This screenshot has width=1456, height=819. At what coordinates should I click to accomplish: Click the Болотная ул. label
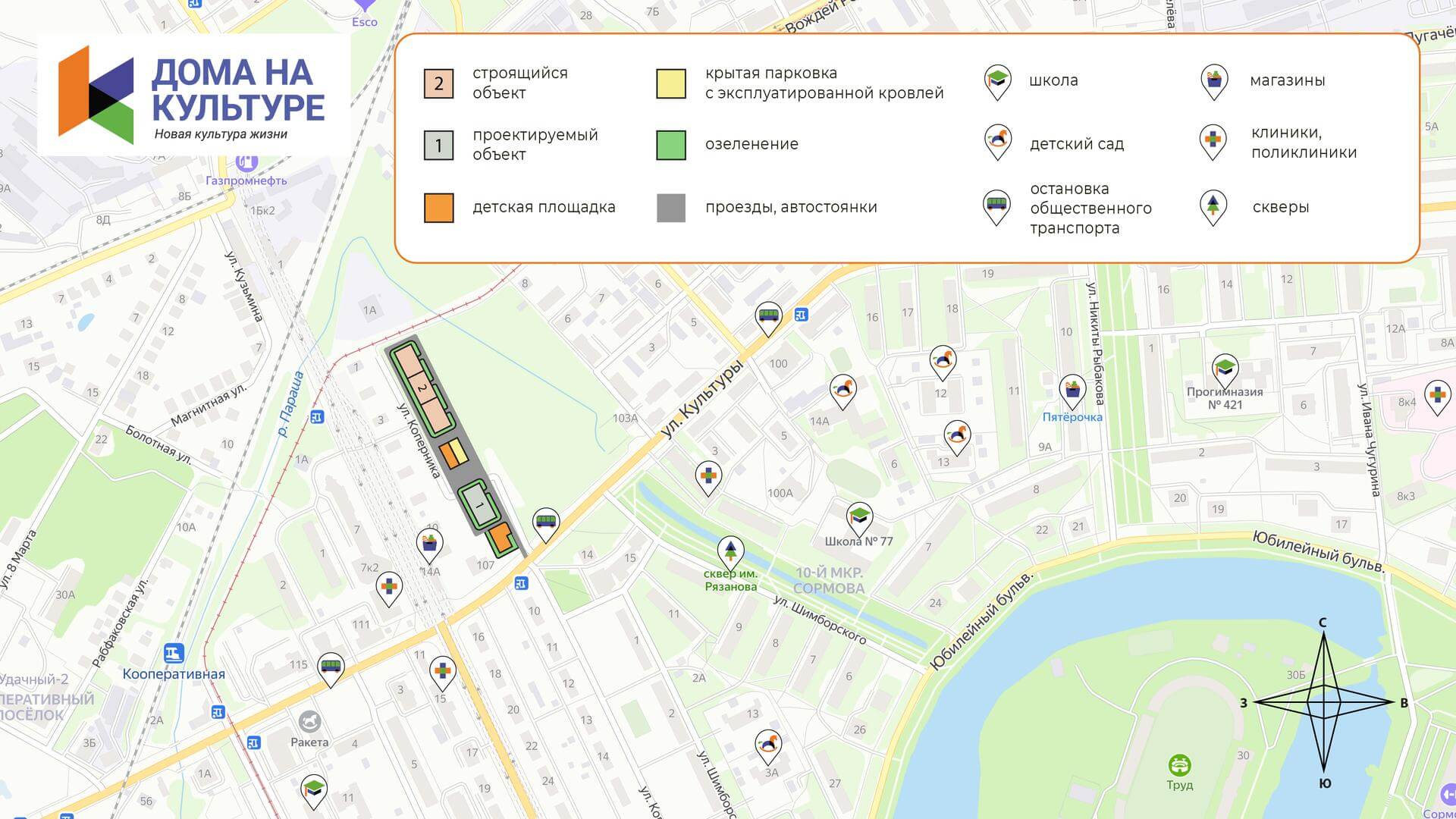159,445
